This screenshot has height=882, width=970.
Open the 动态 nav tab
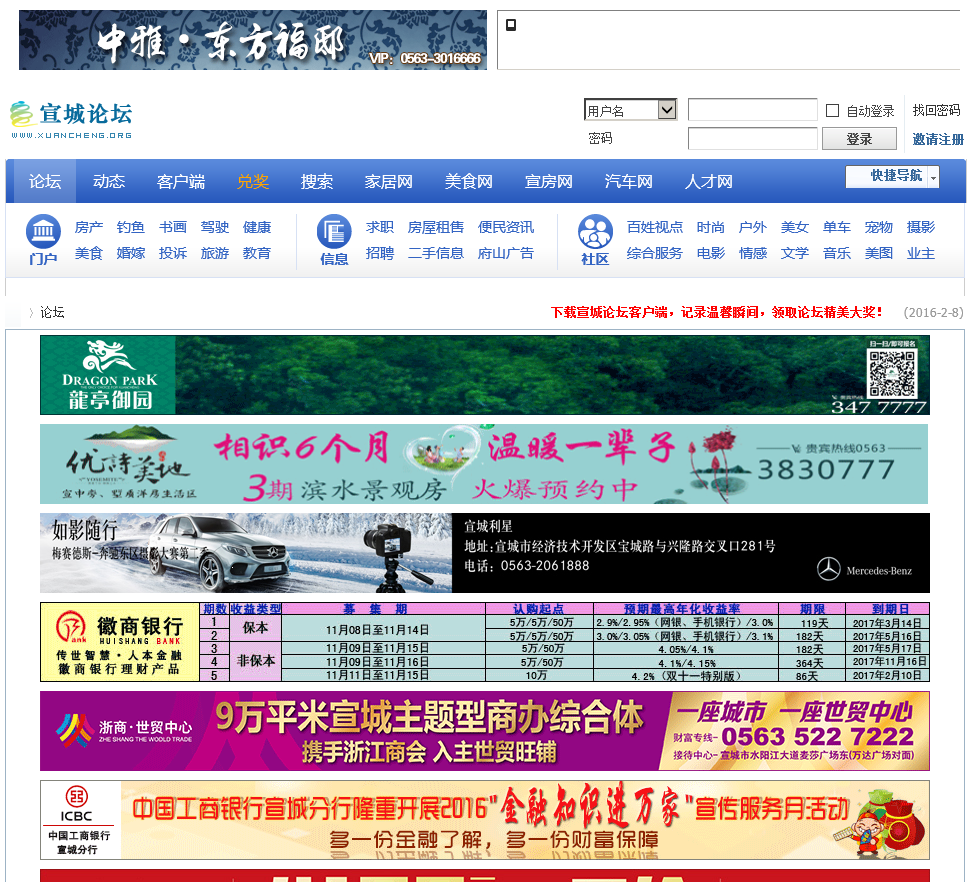pyautogui.click(x=109, y=181)
